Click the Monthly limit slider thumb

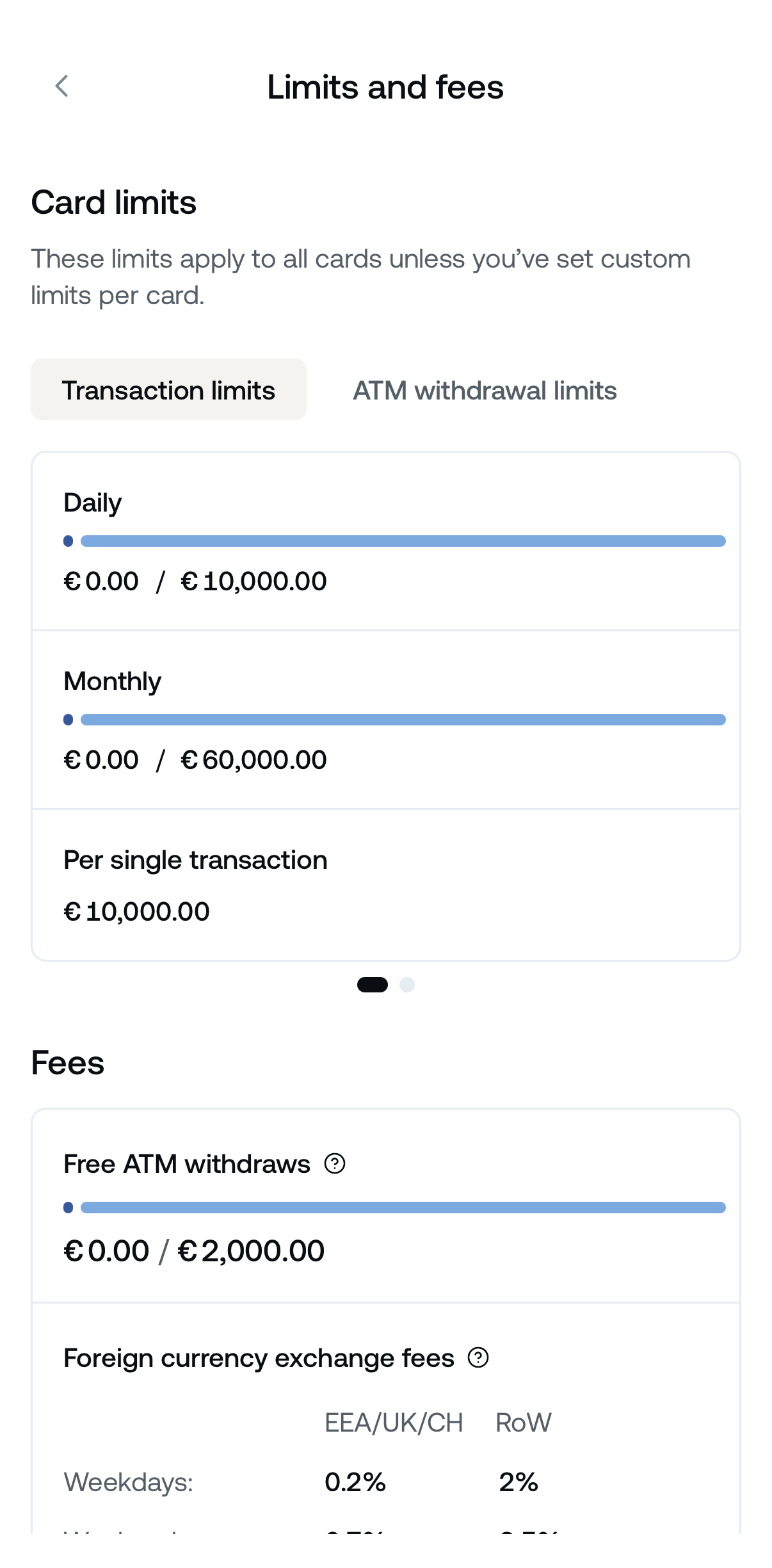[68, 719]
